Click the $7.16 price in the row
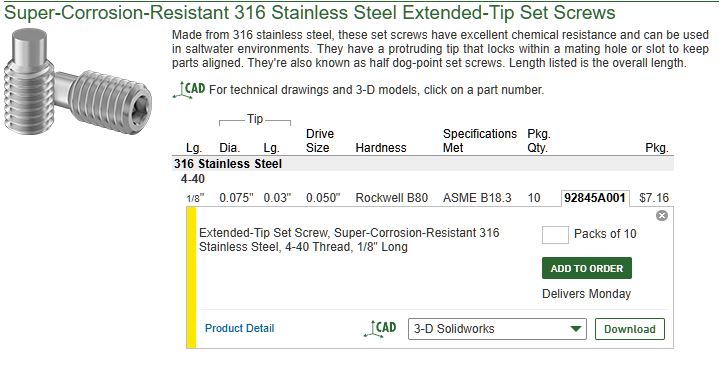726x380 pixels. click(x=654, y=198)
